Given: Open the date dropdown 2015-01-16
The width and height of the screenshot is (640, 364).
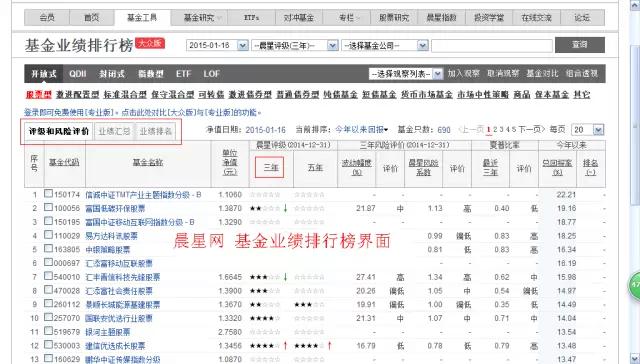Looking at the screenshot, I should point(217,45).
